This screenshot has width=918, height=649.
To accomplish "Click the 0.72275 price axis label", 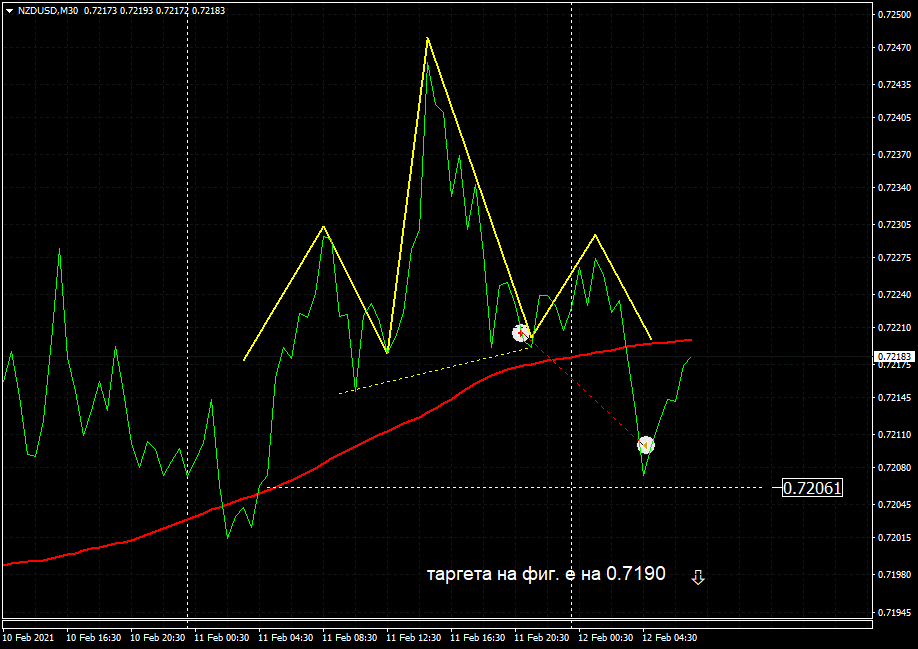I will [x=895, y=257].
